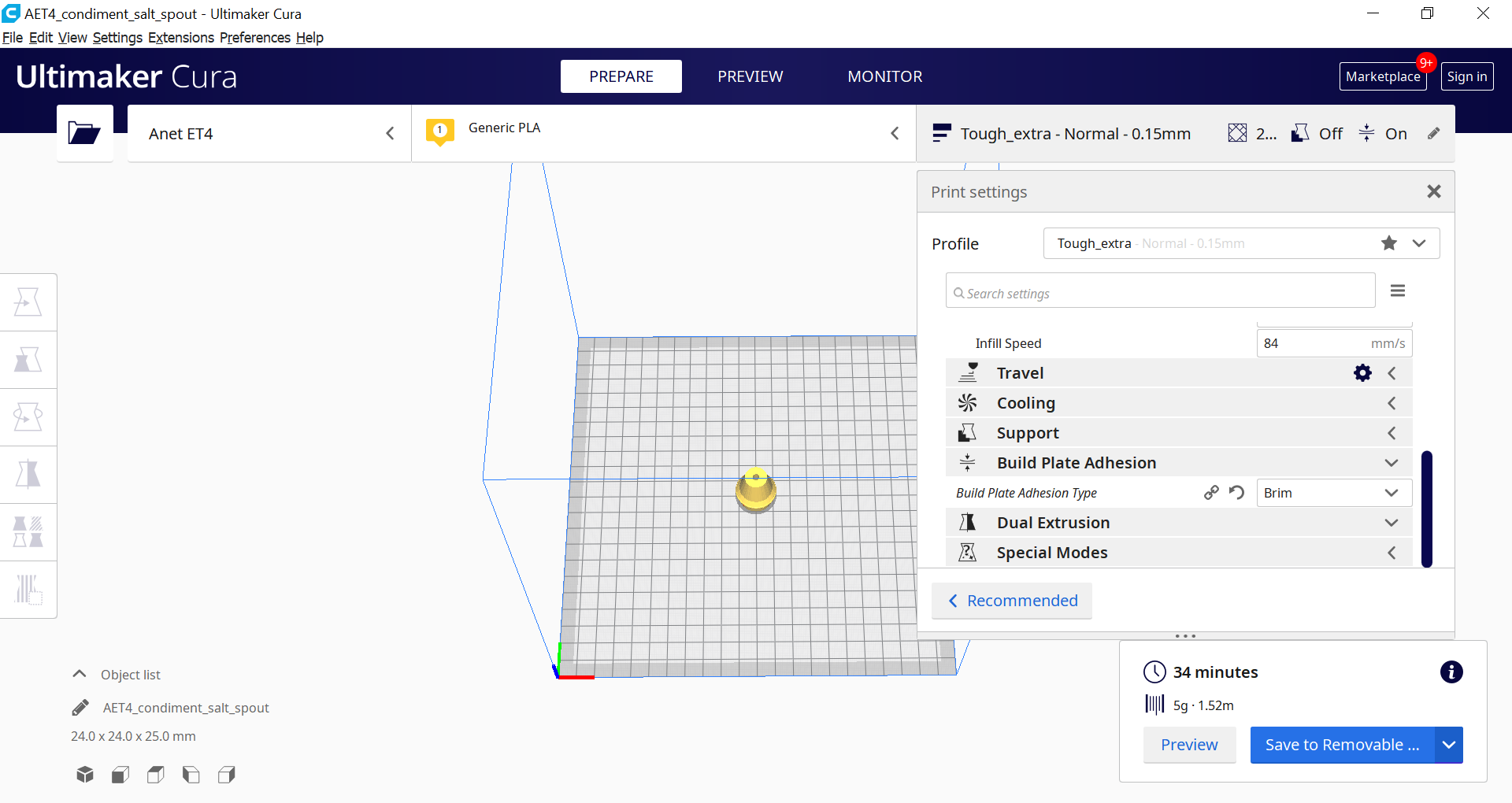Switch to the PREVIEW stage tab
Viewport: 1512px width, 803px height.
point(750,76)
